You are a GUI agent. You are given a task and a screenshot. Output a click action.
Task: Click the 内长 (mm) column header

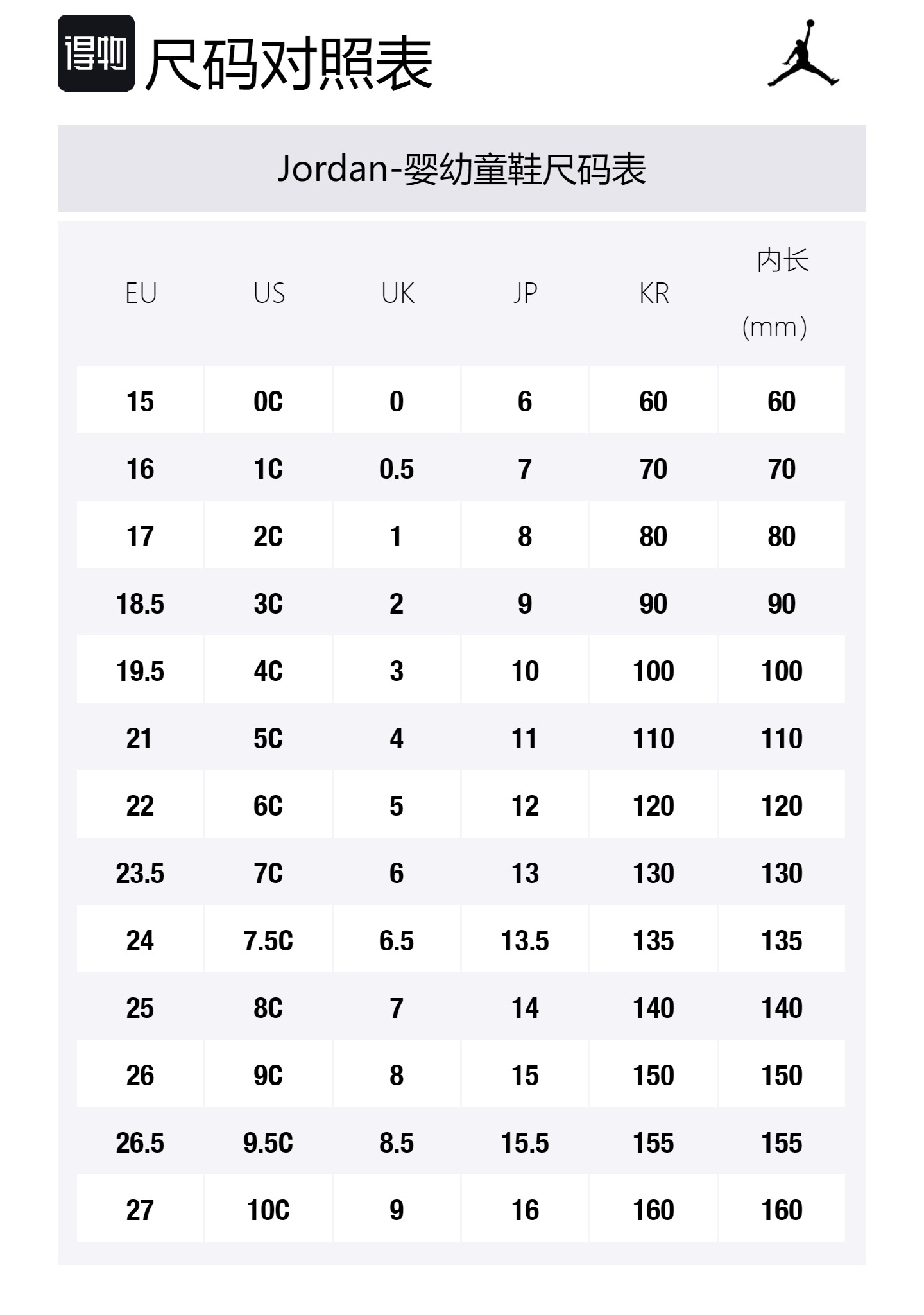(781, 294)
